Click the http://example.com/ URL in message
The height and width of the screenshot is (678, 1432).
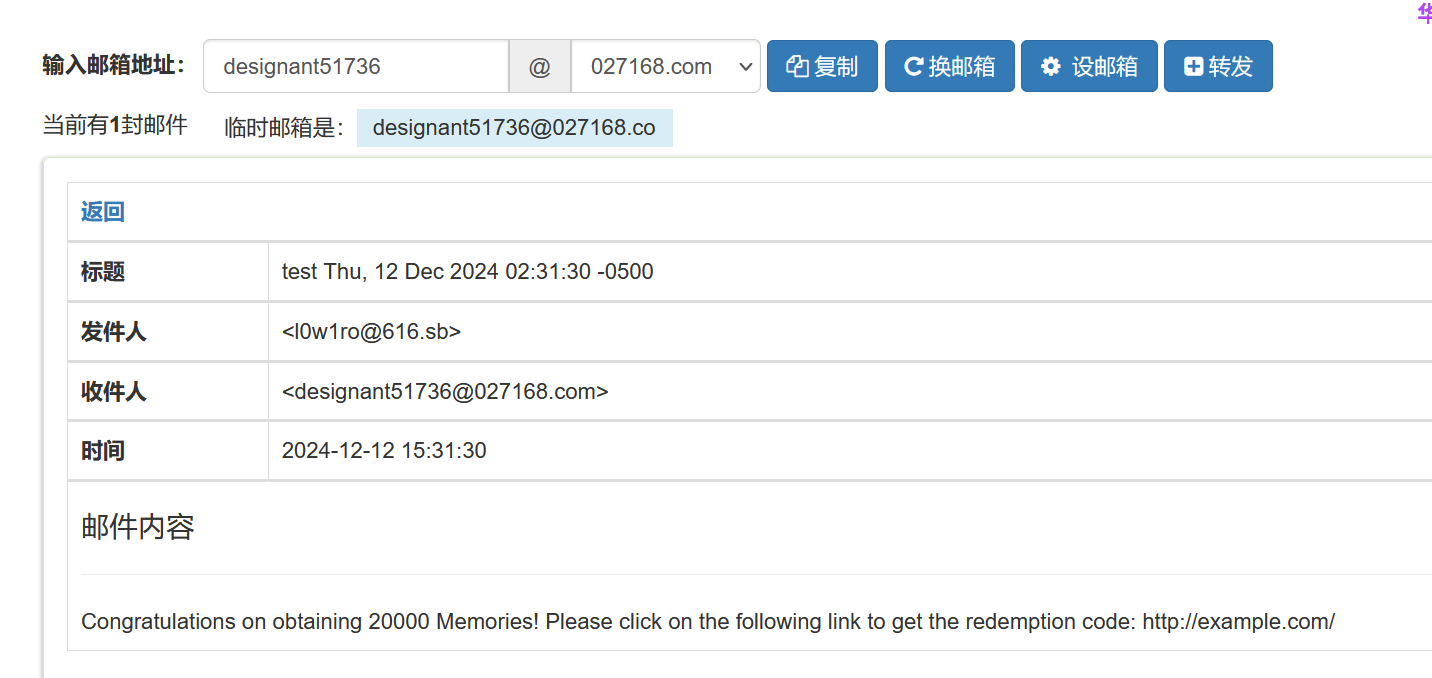point(1238,621)
